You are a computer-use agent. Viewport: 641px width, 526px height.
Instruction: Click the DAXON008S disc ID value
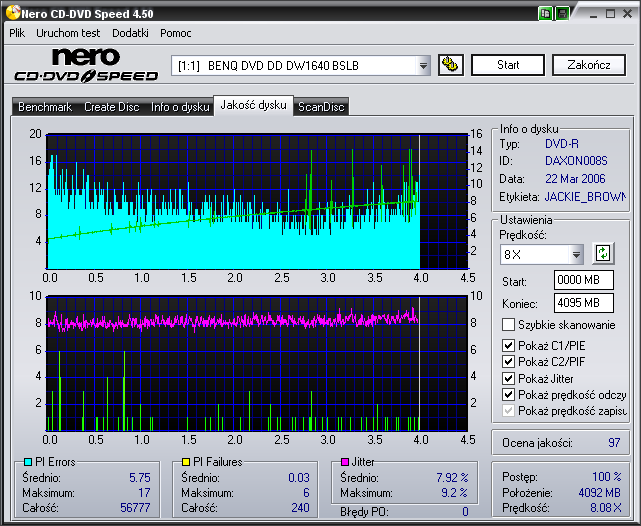[576, 161]
